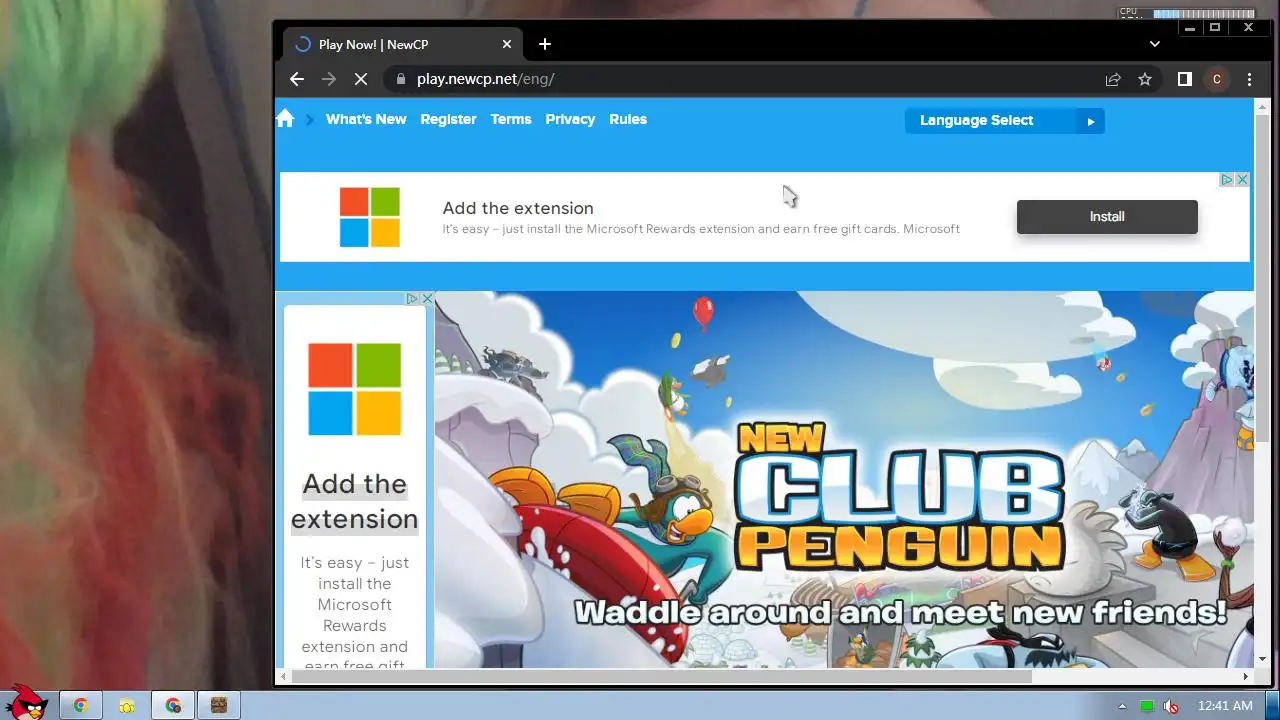Click the muted volume tray icon
The height and width of the screenshot is (720, 1280).
coord(1170,706)
